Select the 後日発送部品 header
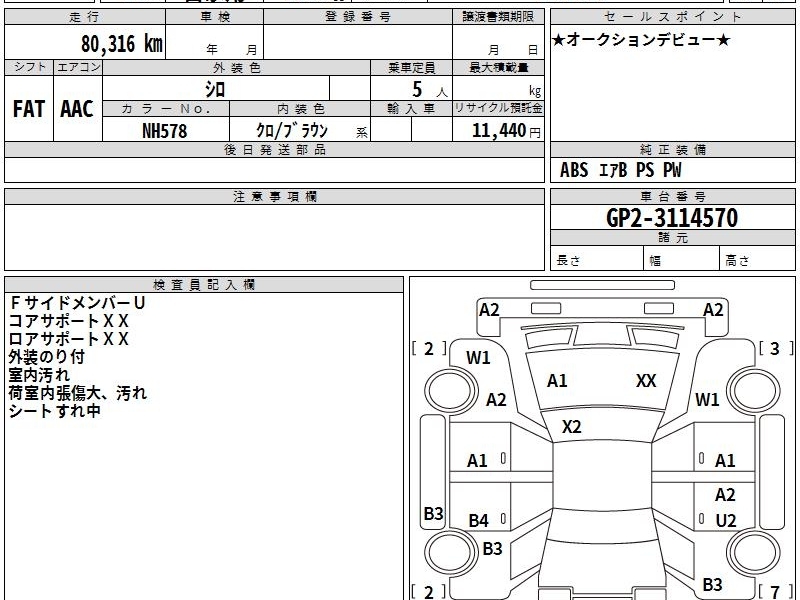This screenshot has height=600, width=800. (274, 150)
